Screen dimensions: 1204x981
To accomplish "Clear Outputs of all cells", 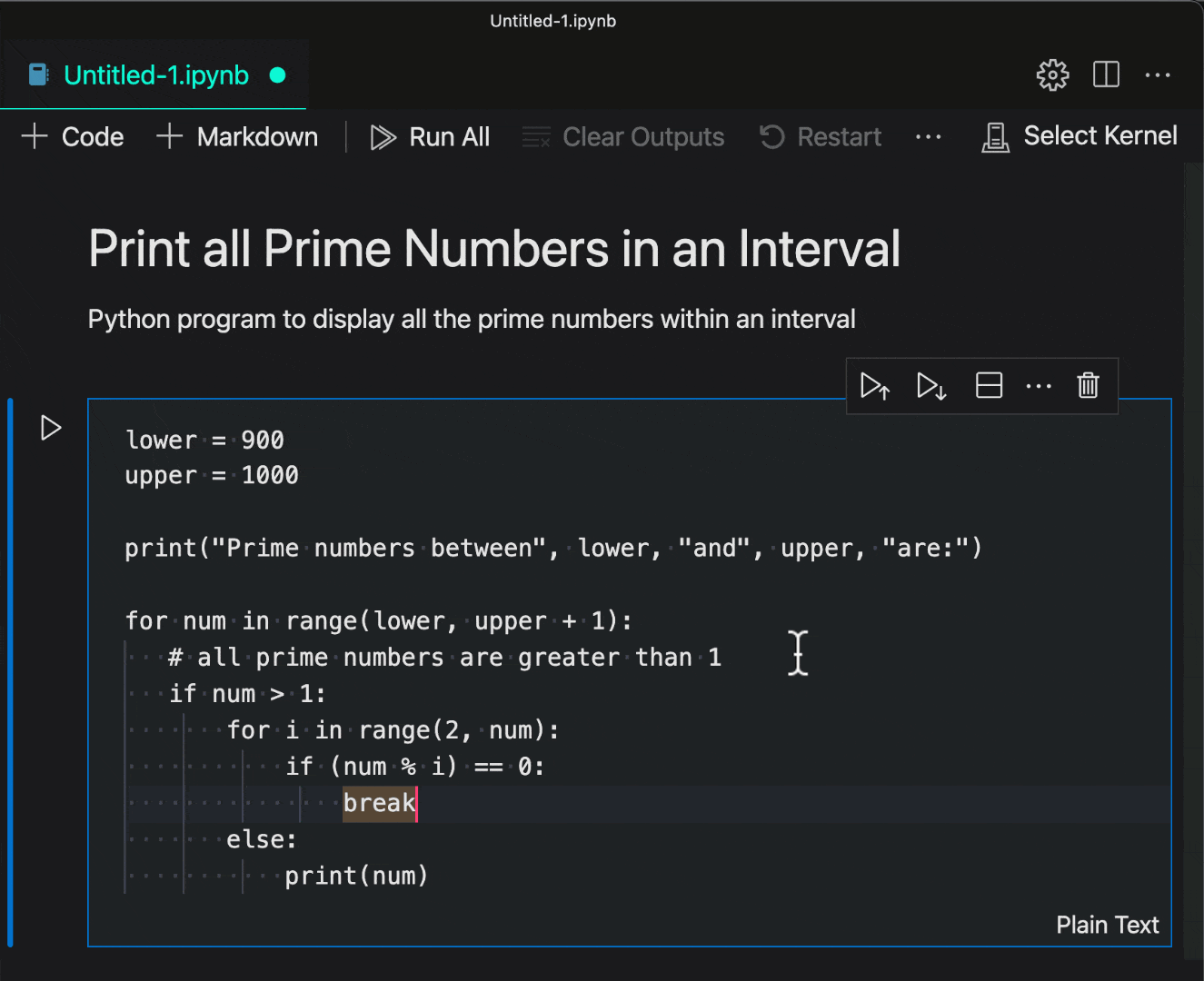I will pos(623,137).
